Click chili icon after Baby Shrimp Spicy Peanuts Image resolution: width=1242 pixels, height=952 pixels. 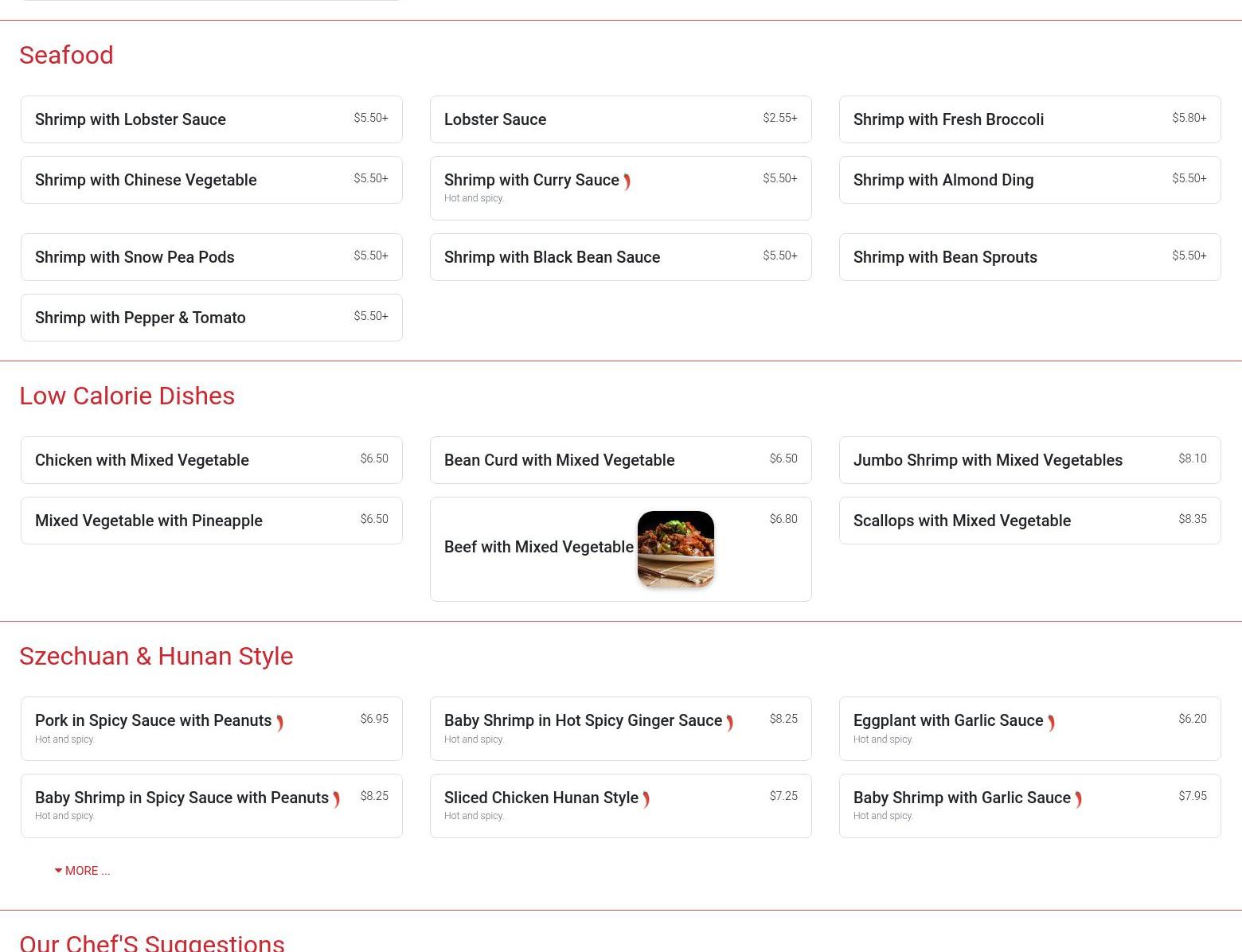(336, 799)
